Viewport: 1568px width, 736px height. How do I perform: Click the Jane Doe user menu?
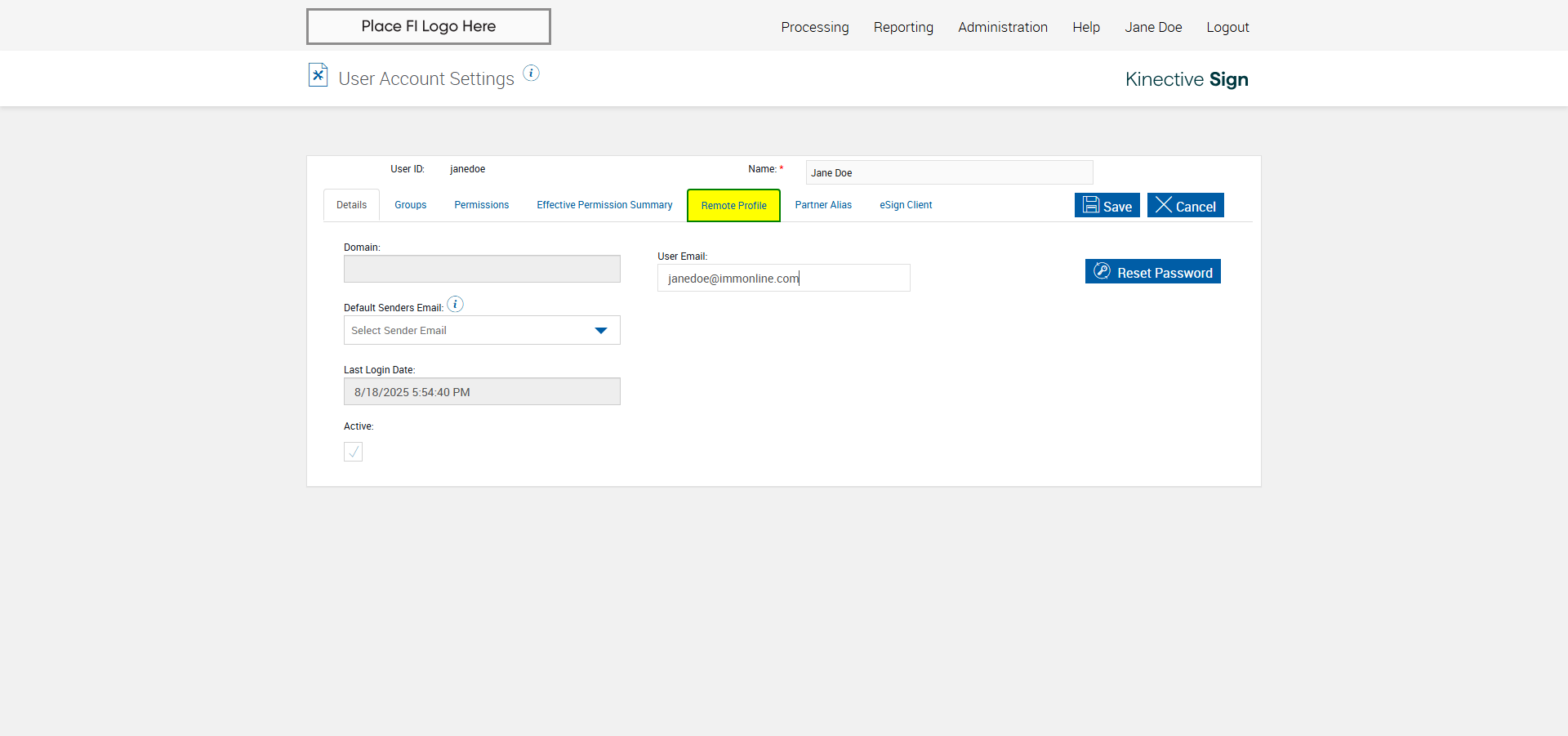(x=1153, y=27)
